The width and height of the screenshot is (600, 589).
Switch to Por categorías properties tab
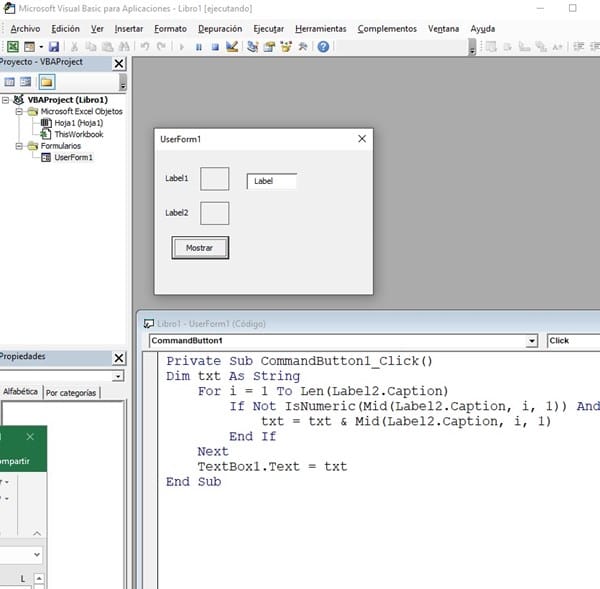pyautogui.click(x=72, y=393)
